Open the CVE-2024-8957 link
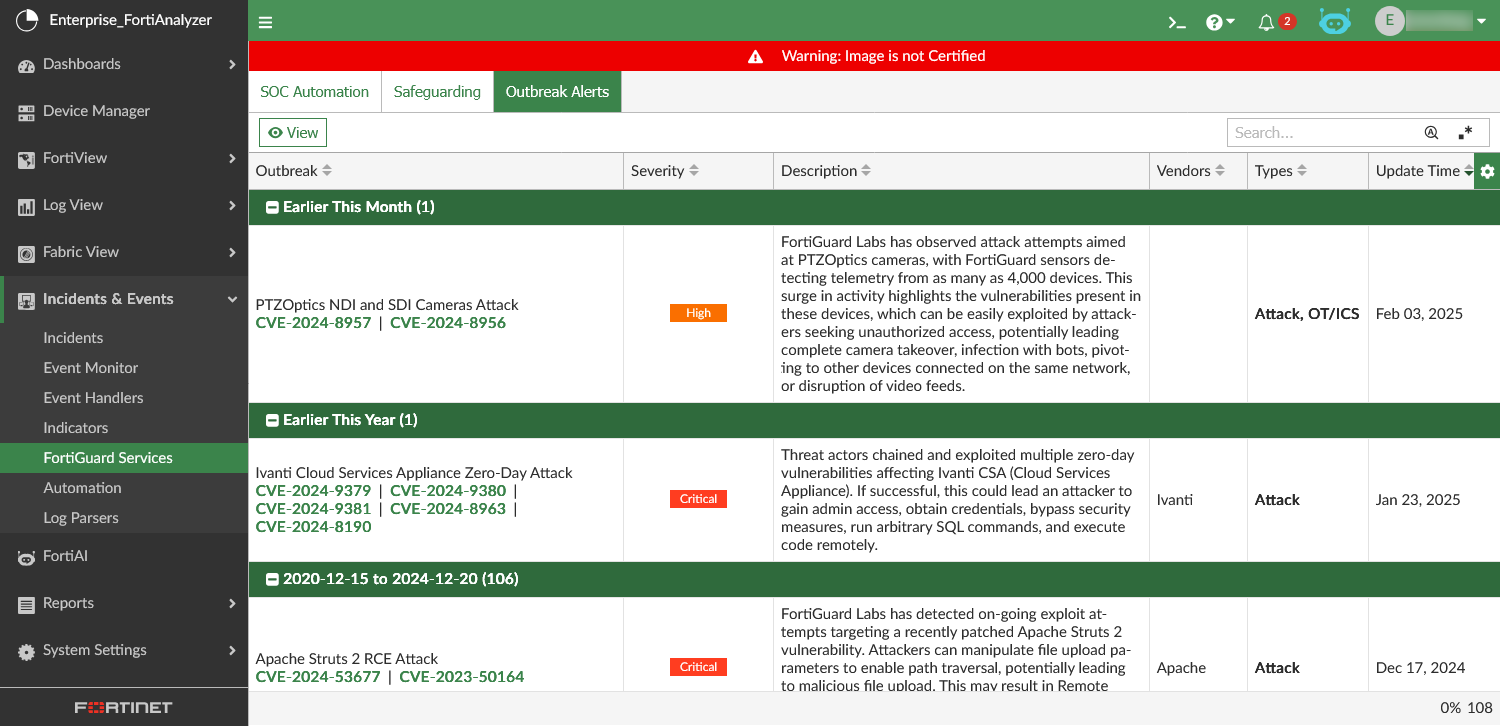 tap(313, 323)
